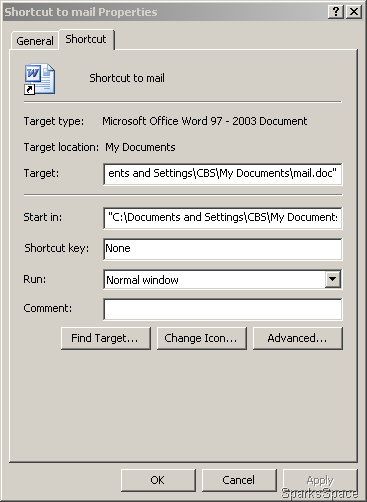Click the Shortcut key field showing None
Screen dimensions: 367x502
222,249
